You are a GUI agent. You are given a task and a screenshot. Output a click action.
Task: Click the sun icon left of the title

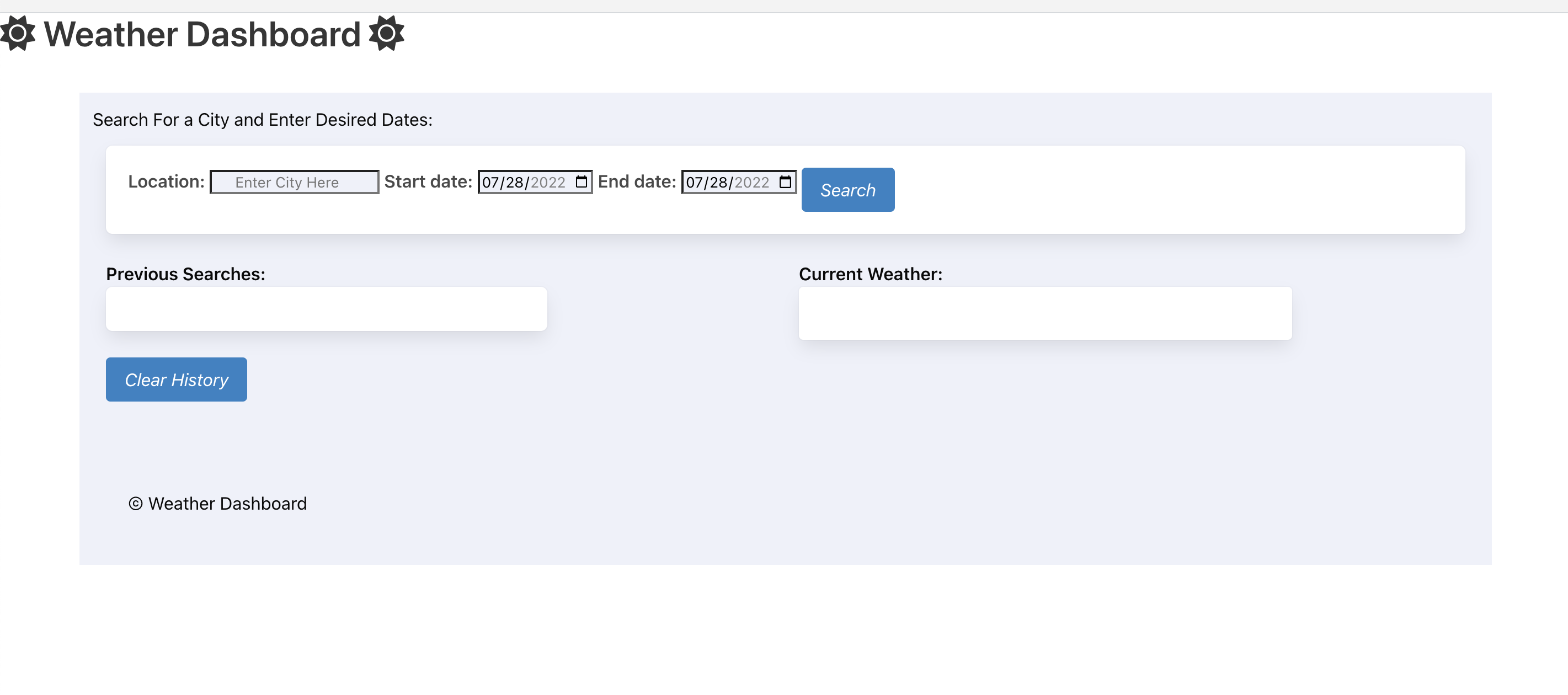(x=18, y=34)
